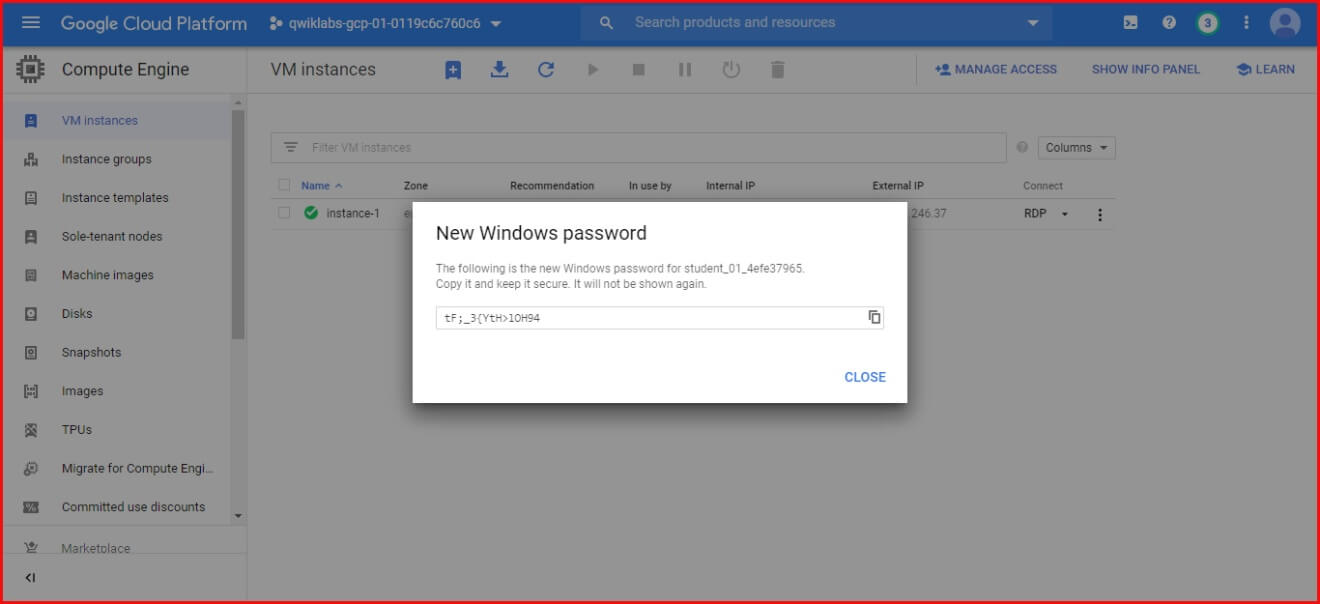Click the search magnifier icon
Screen dimensions: 1320x604
point(606,22)
